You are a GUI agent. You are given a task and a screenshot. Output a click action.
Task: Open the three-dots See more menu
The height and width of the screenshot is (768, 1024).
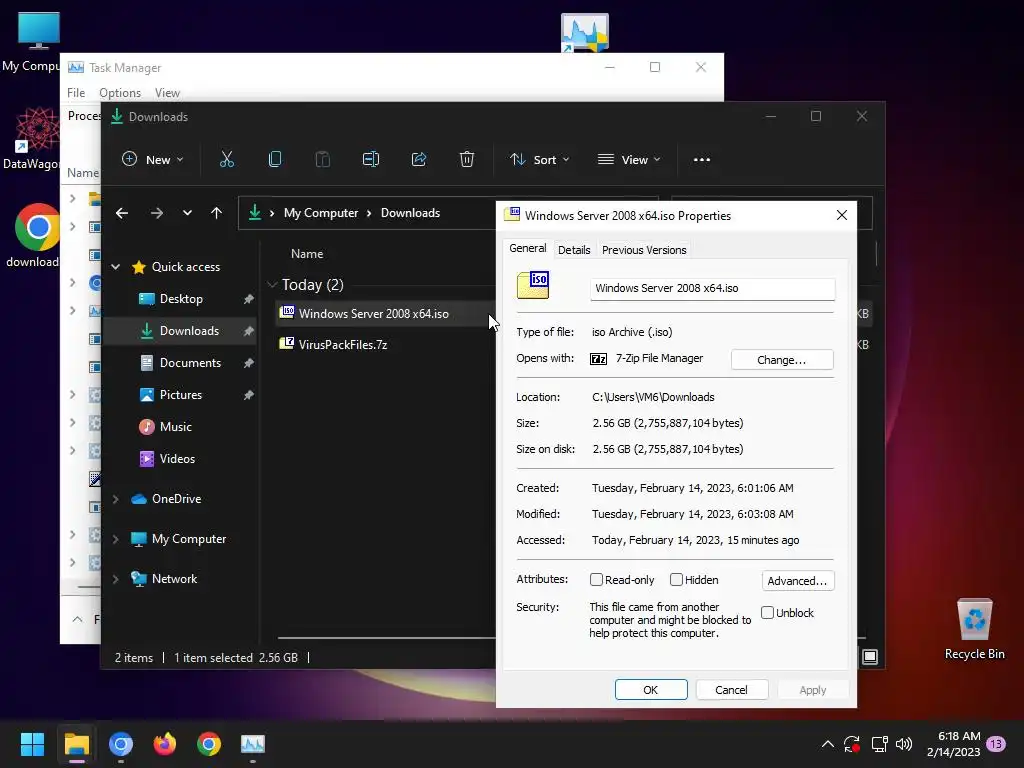click(x=701, y=160)
